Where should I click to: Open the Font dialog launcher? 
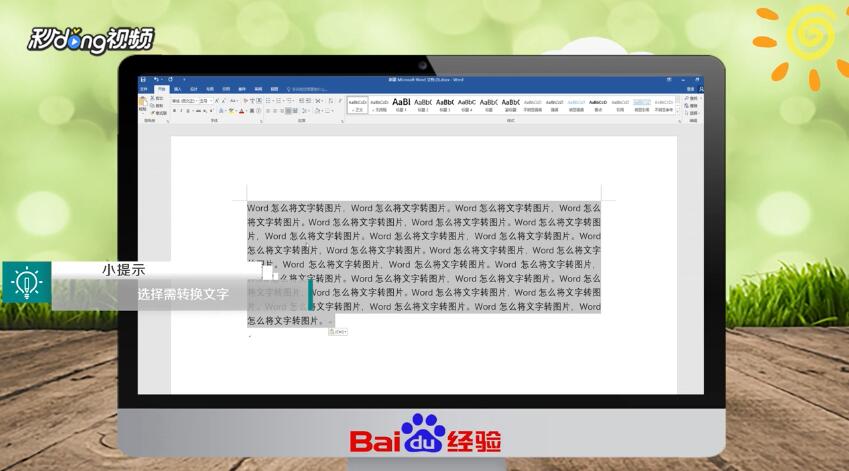point(261,121)
